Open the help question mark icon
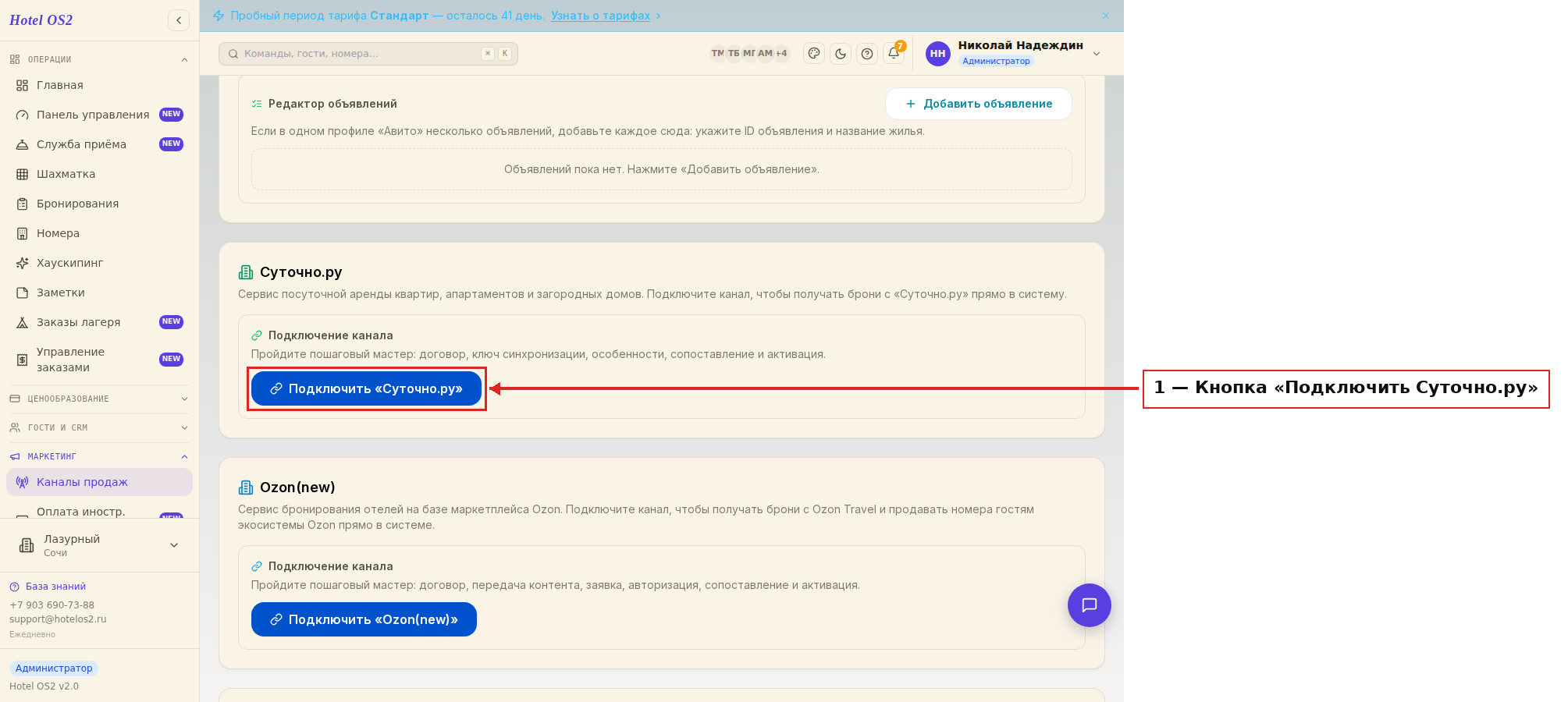The image size is (1568, 702). point(867,54)
